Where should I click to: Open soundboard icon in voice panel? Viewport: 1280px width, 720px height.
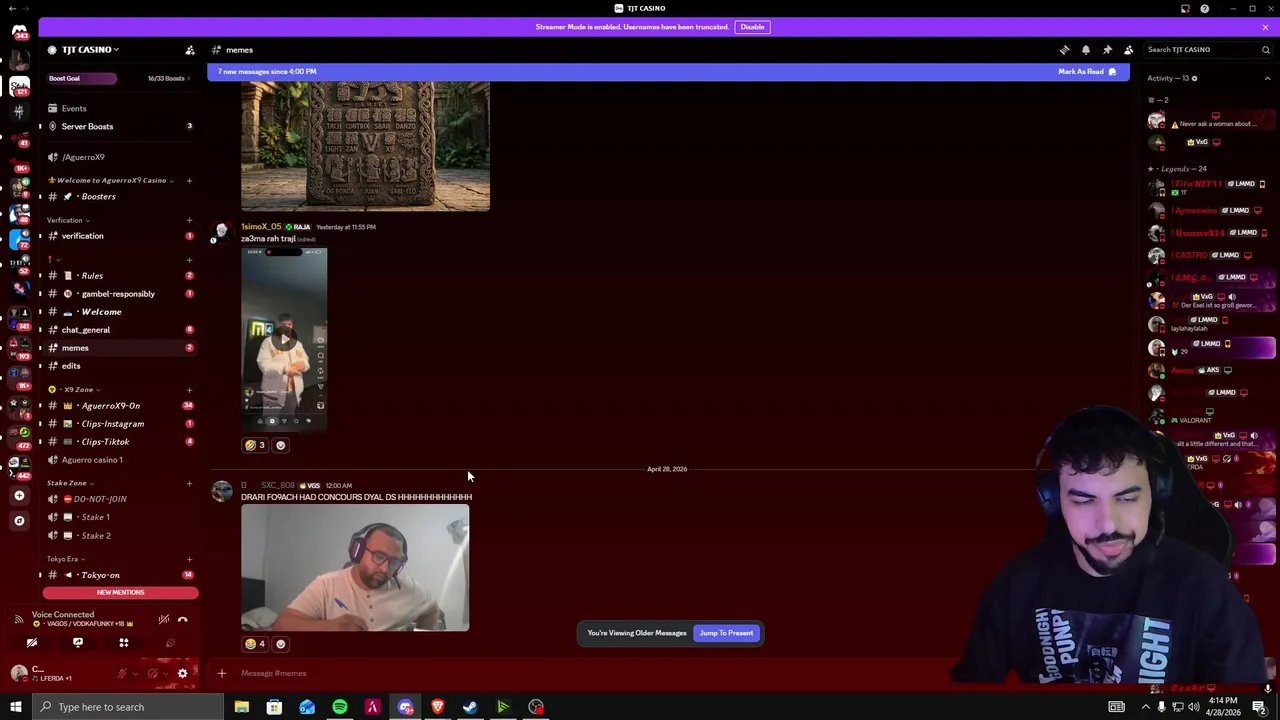coord(170,643)
